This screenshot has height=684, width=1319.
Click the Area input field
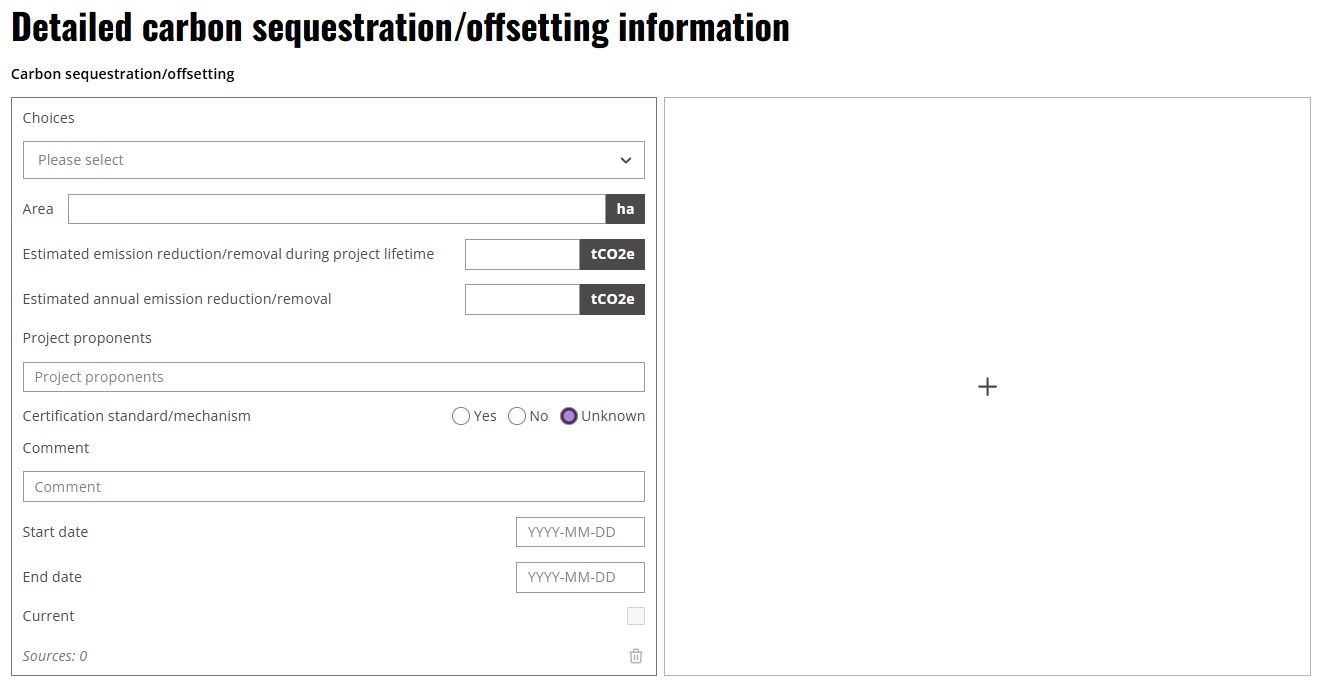point(336,209)
